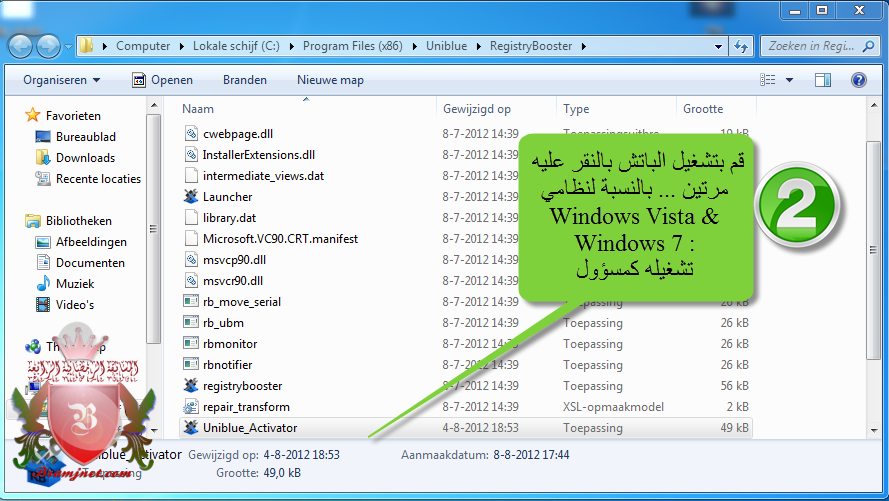Select cwebpage.dll file icon
Image resolution: width=889 pixels, height=501 pixels.
pos(191,133)
